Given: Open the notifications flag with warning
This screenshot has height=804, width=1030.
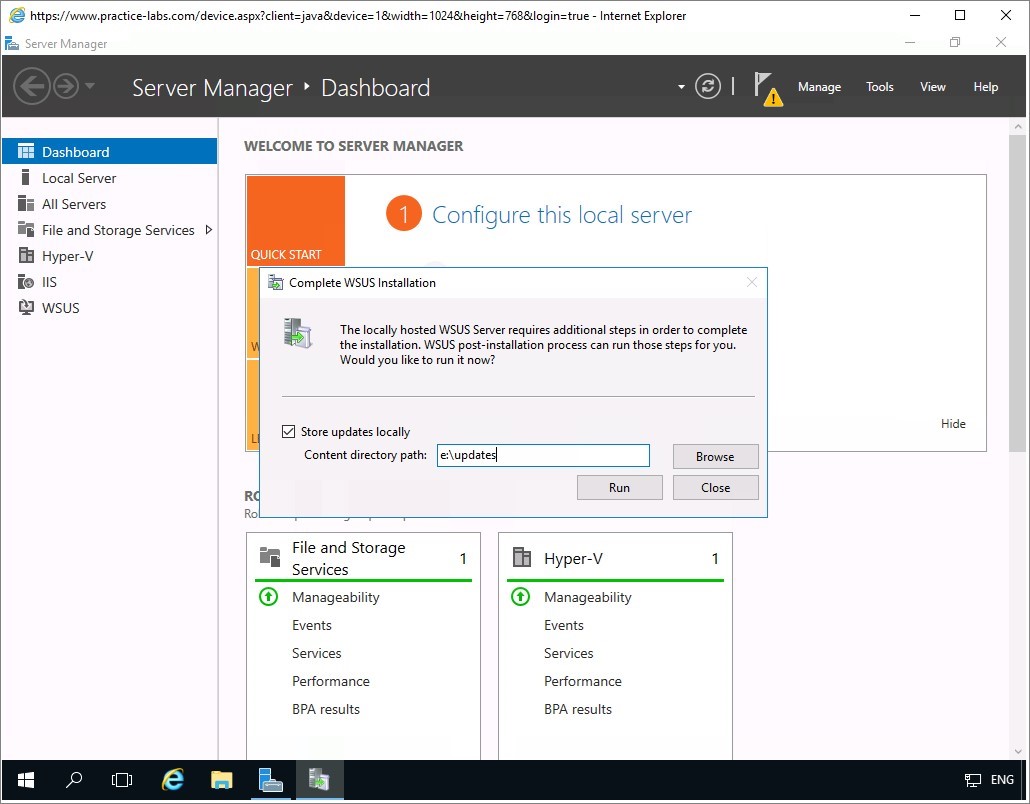Looking at the screenshot, I should coord(766,87).
